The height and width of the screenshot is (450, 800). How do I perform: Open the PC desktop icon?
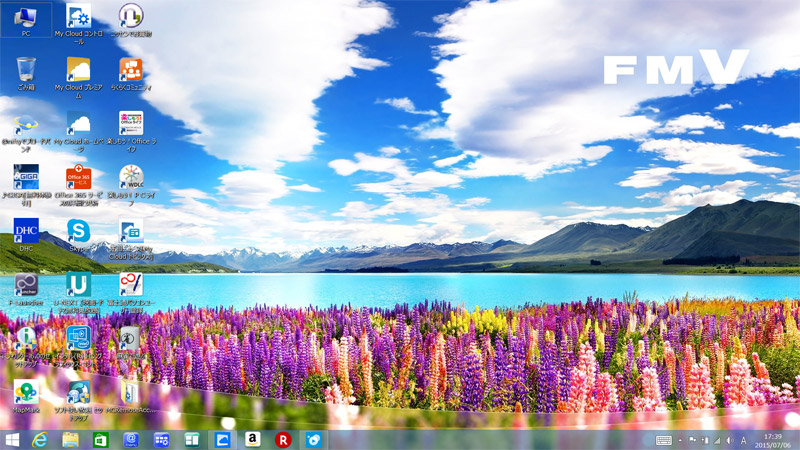(26, 17)
